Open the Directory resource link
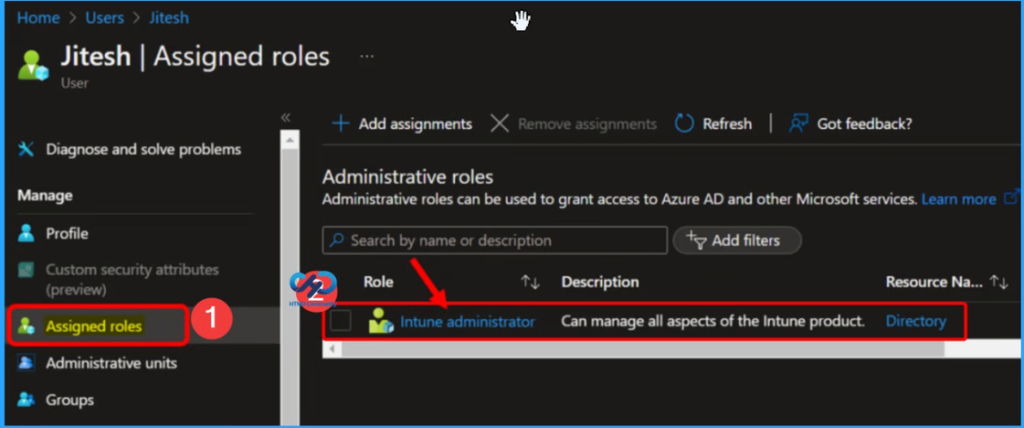The width and height of the screenshot is (1024, 428). point(916,321)
